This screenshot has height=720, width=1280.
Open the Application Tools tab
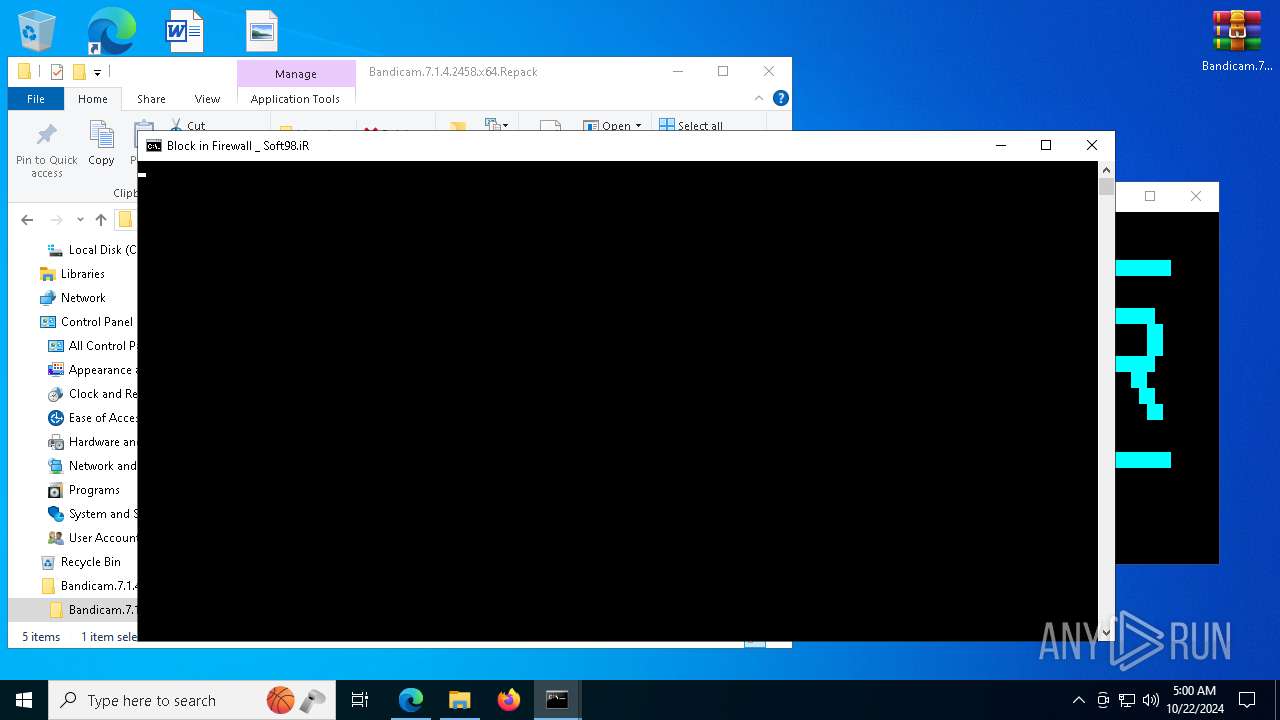[295, 98]
